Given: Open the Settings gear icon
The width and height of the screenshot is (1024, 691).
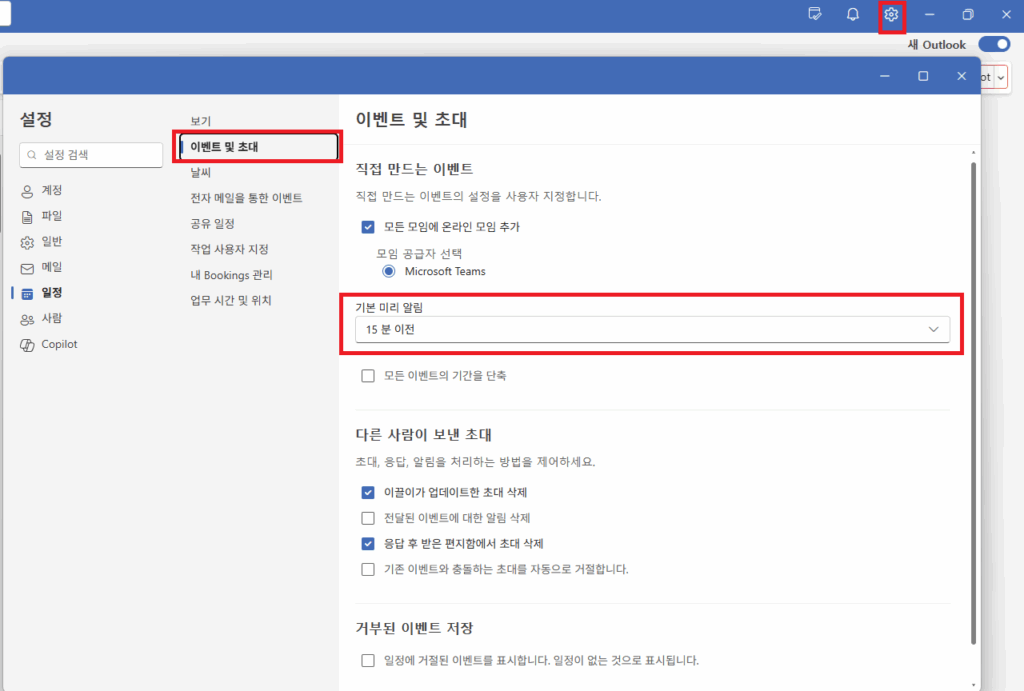Looking at the screenshot, I should tap(891, 14).
